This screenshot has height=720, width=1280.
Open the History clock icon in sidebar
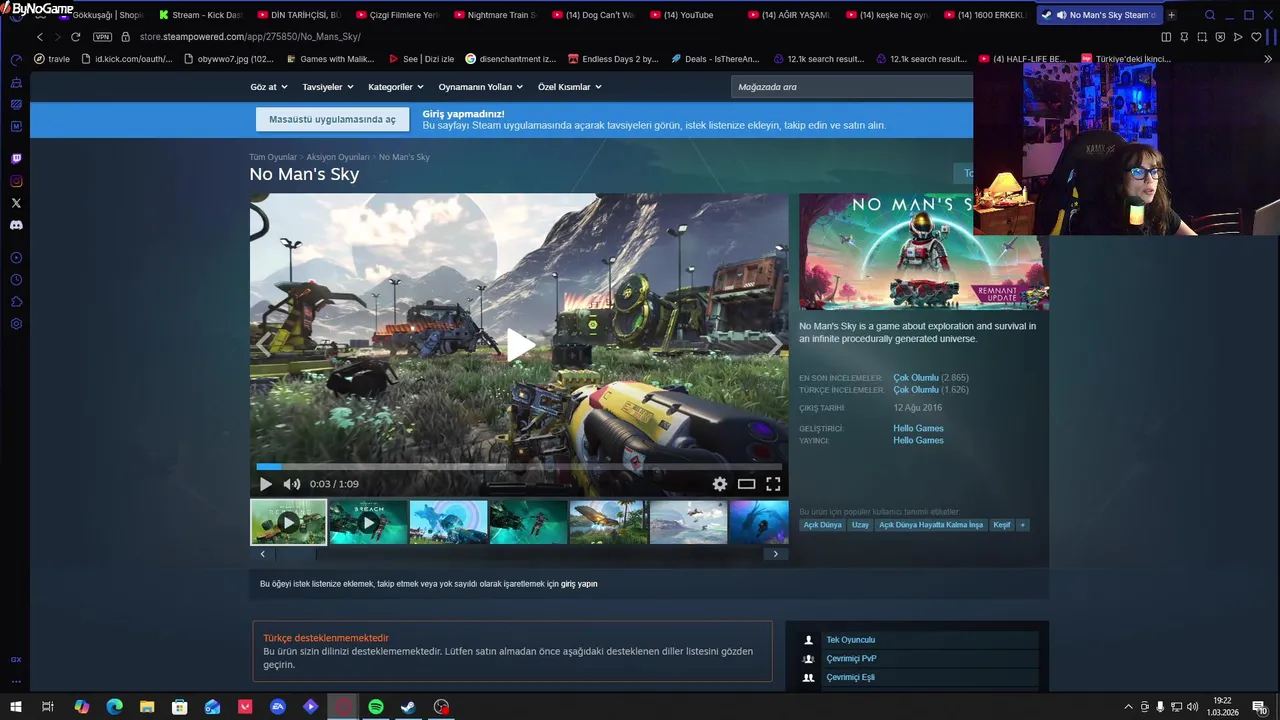(16, 280)
